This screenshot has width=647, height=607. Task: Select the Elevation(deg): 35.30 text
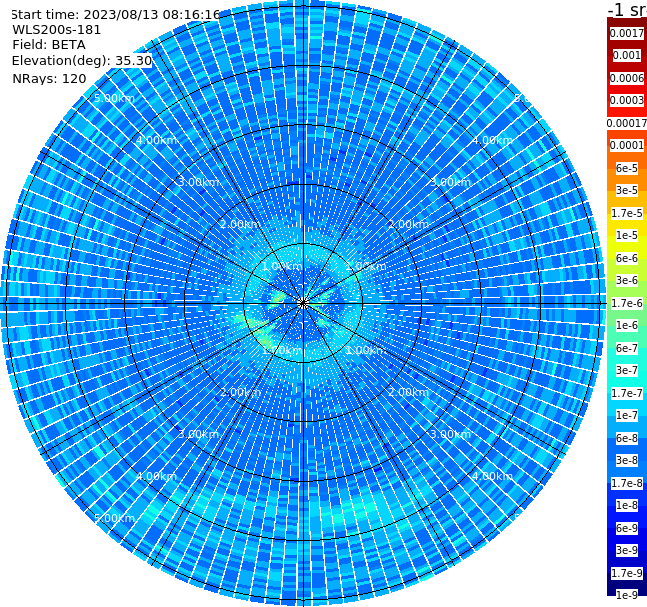pyautogui.click(x=82, y=61)
